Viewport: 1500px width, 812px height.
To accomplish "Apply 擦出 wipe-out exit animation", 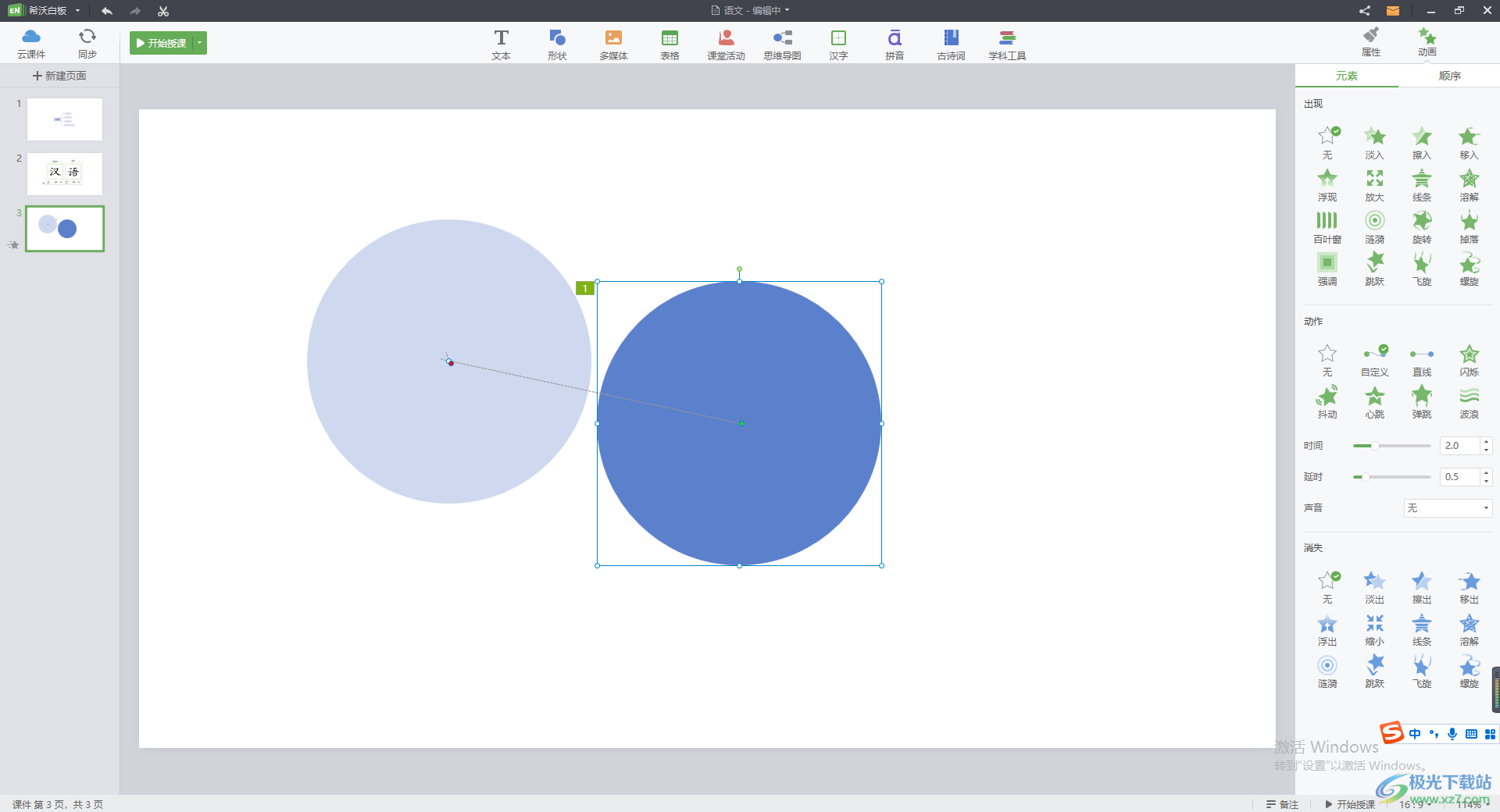I will click(x=1422, y=587).
